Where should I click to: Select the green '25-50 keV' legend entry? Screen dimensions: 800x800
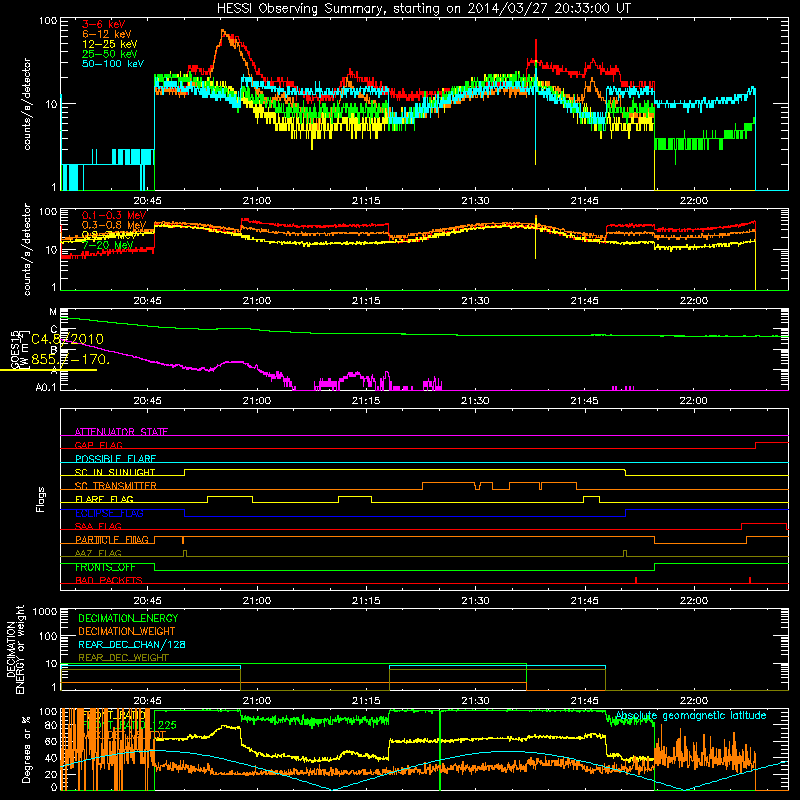(110, 54)
